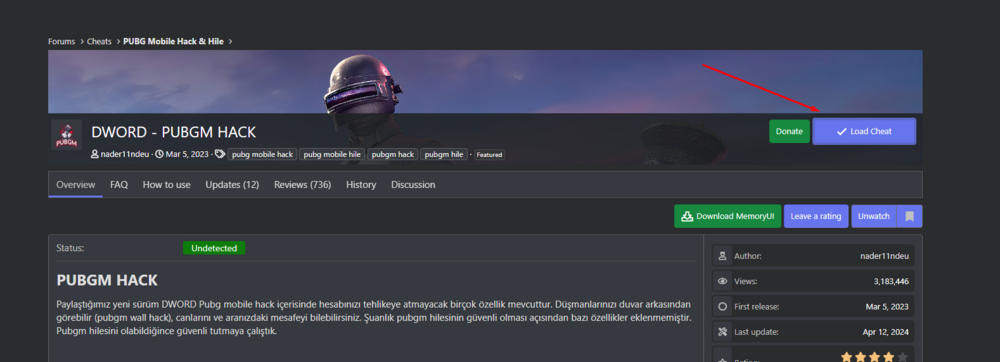
Task: Switch to the How to use tab
Action: point(166,185)
